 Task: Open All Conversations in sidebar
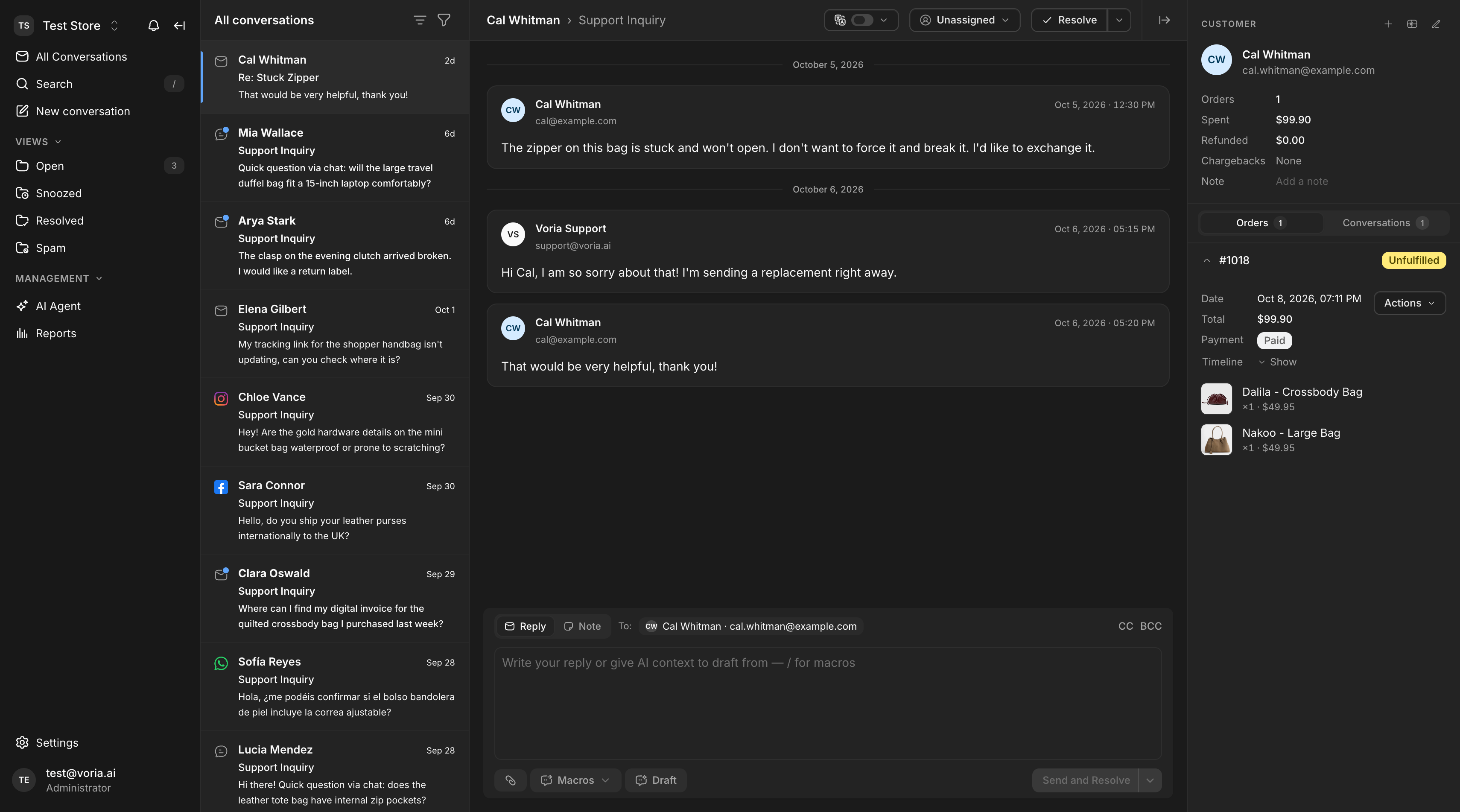100,57
